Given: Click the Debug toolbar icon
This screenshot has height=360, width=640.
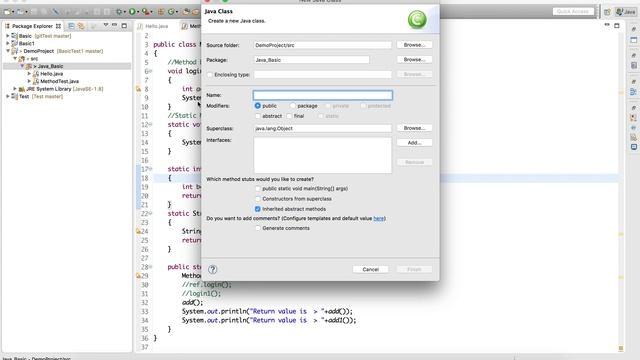Looking at the screenshot, I should click(119, 12).
